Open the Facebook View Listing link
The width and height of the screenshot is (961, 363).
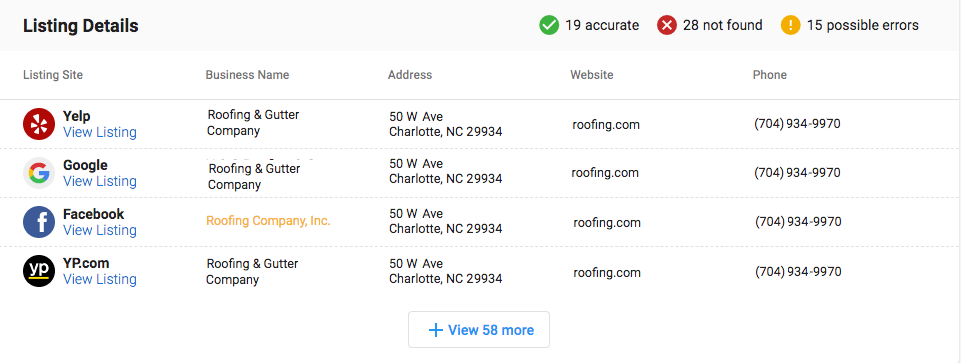(100, 231)
